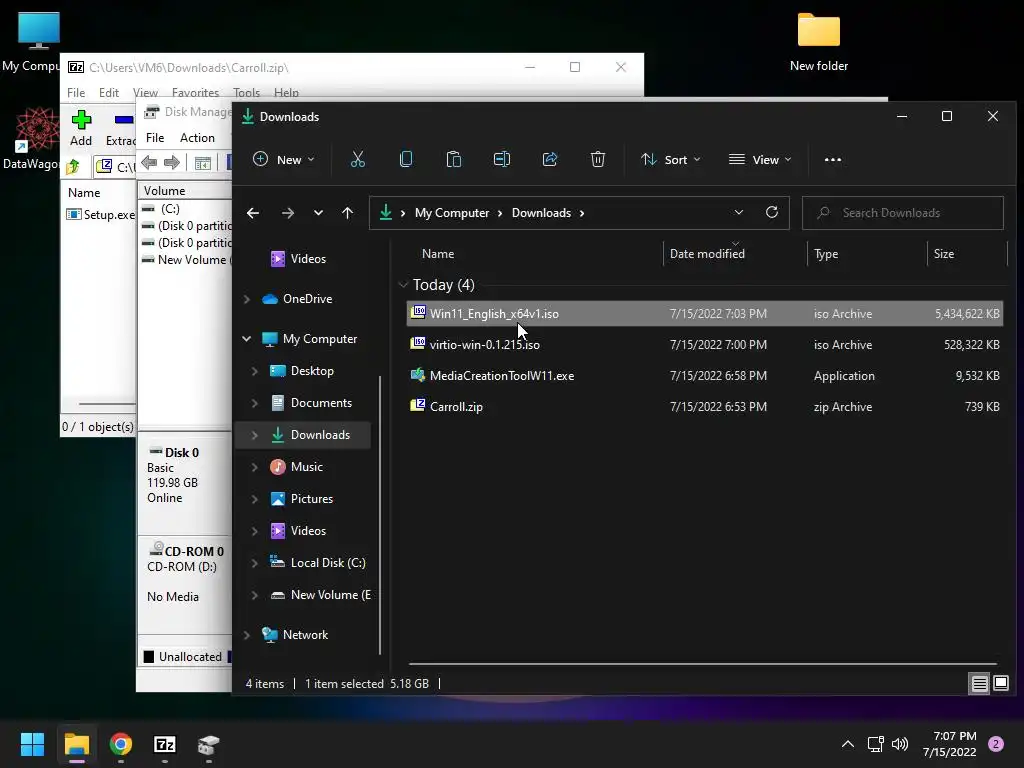The height and width of the screenshot is (768, 1024).
Task: Expand the Documents tree node
Action: (x=255, y=403)
